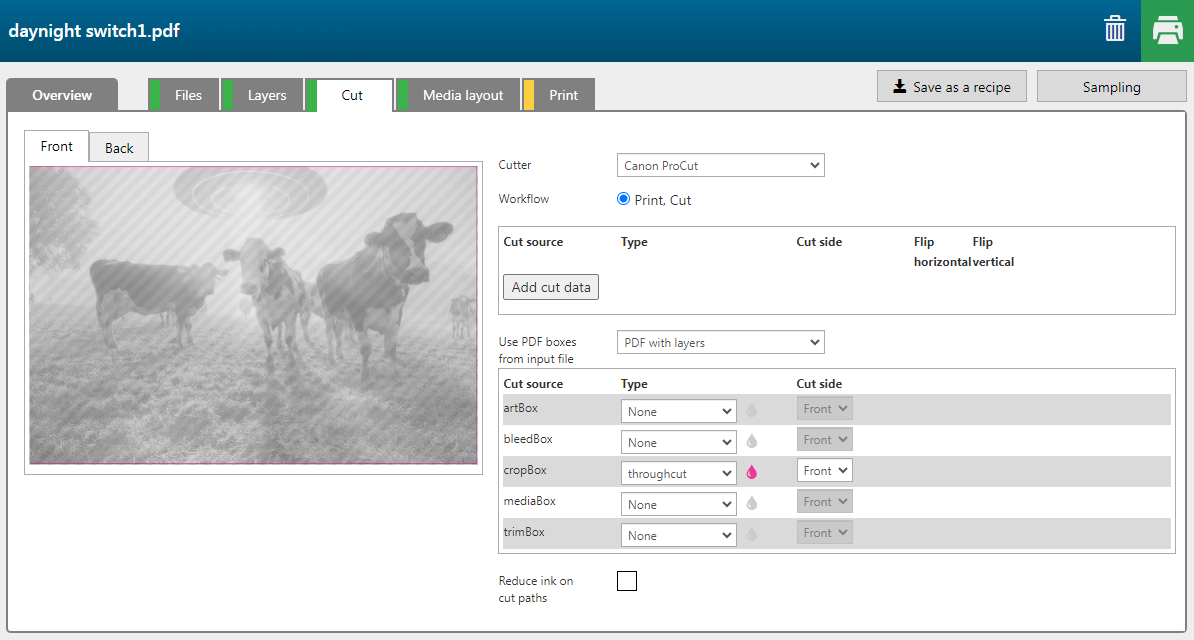
Task: Click the Use PDF boxes from input file label
Action: (x=538, y=350)
